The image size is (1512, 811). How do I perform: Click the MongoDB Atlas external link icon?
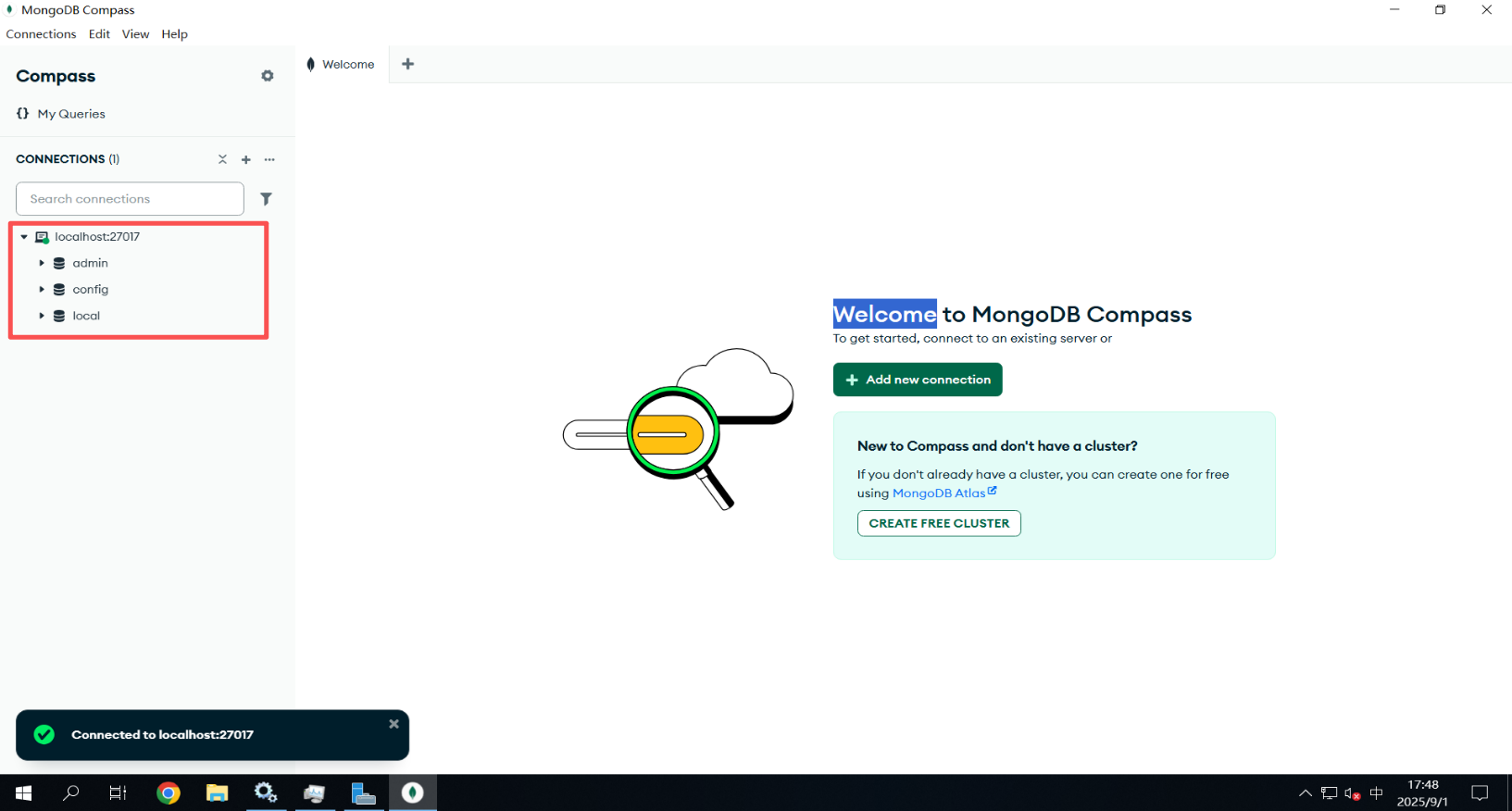(x=993, y=491)
